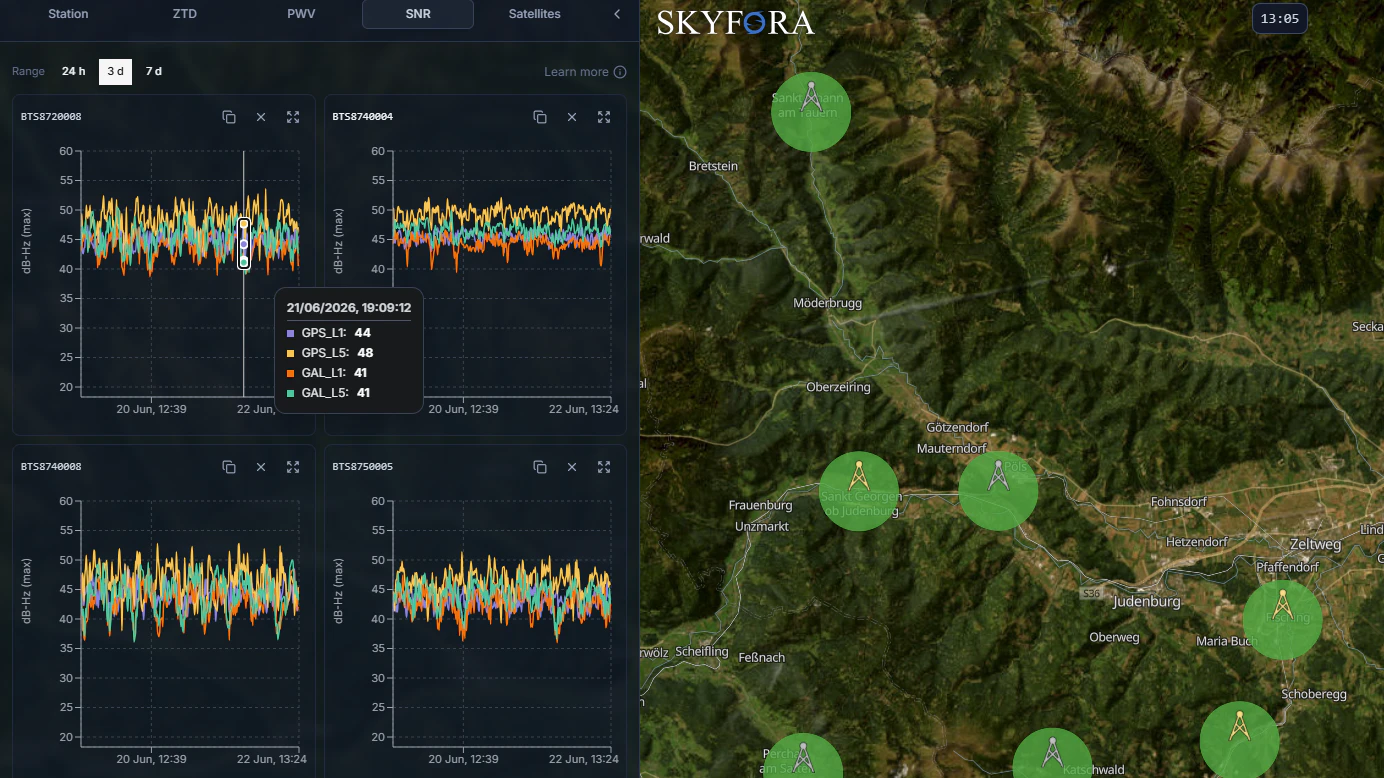Copy the BTS8720008 chart
This screenshot has height=778, width=1384.
click(x=229, y=117)
